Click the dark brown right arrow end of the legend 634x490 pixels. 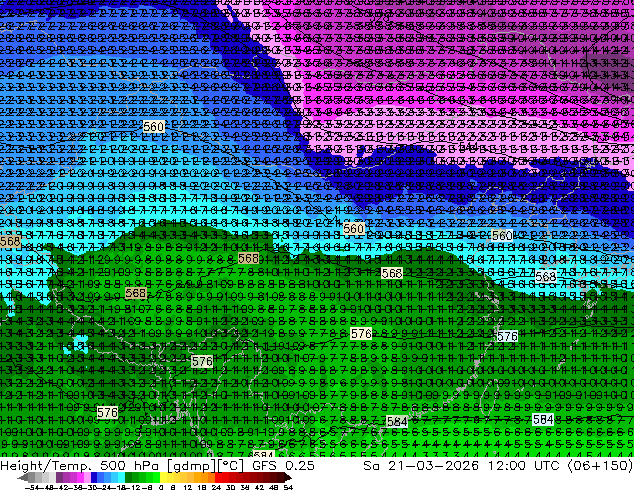288,477
